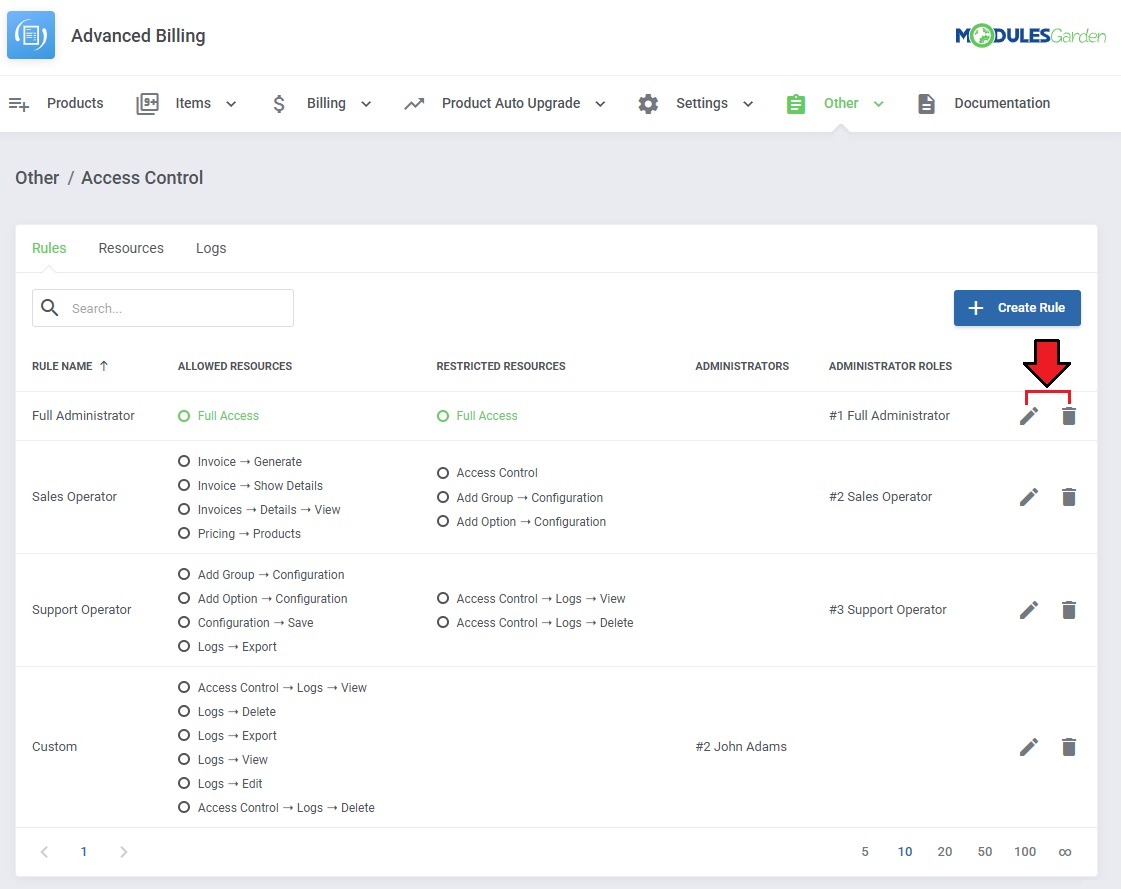Open the Products menu
Screen dimensions: 1121x889
[75, 104]
